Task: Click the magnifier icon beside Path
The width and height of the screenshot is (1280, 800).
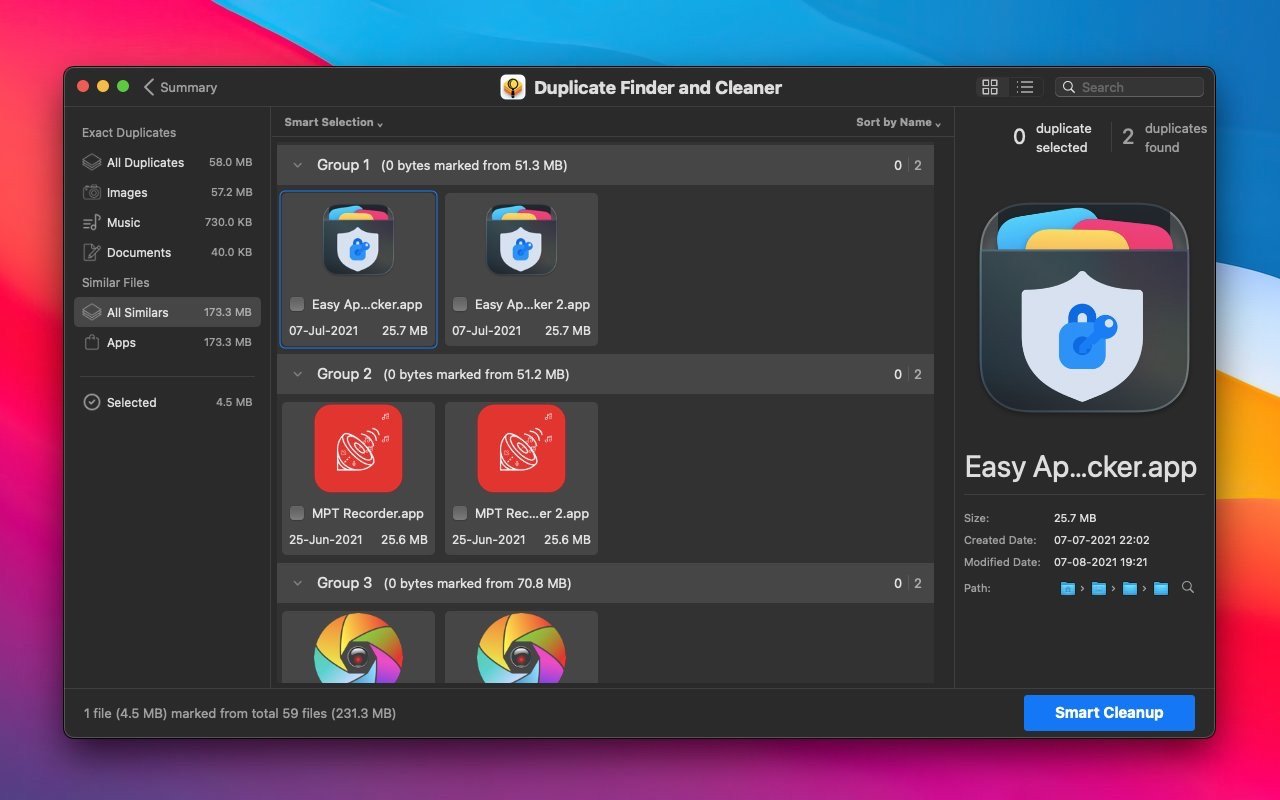Action: coord(1187,588)
